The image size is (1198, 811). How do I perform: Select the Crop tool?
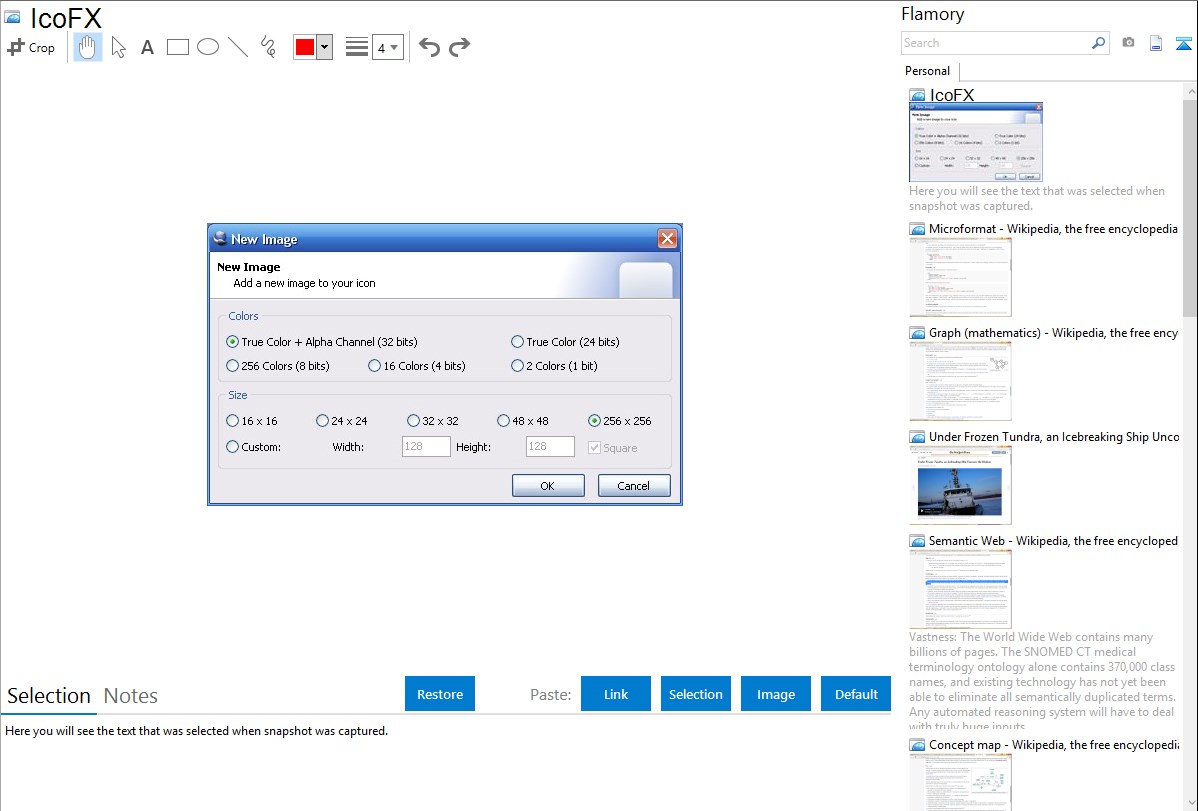pos(31,47)
